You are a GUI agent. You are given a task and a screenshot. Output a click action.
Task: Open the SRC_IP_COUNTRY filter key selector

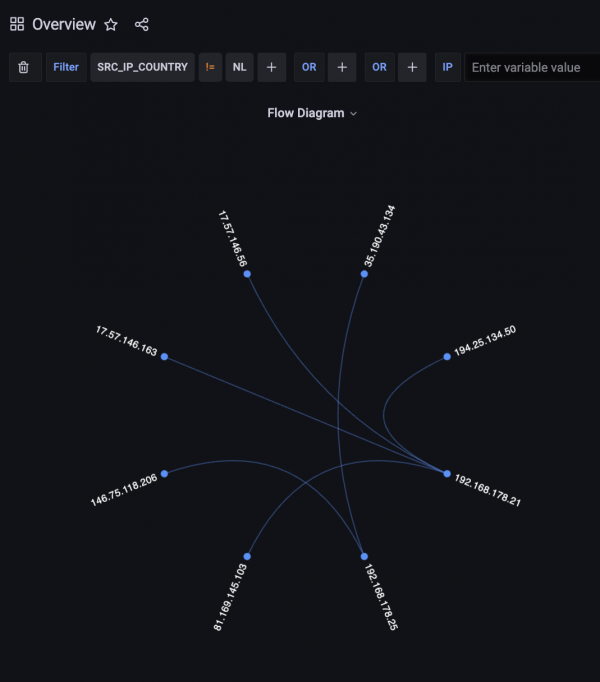142,67
